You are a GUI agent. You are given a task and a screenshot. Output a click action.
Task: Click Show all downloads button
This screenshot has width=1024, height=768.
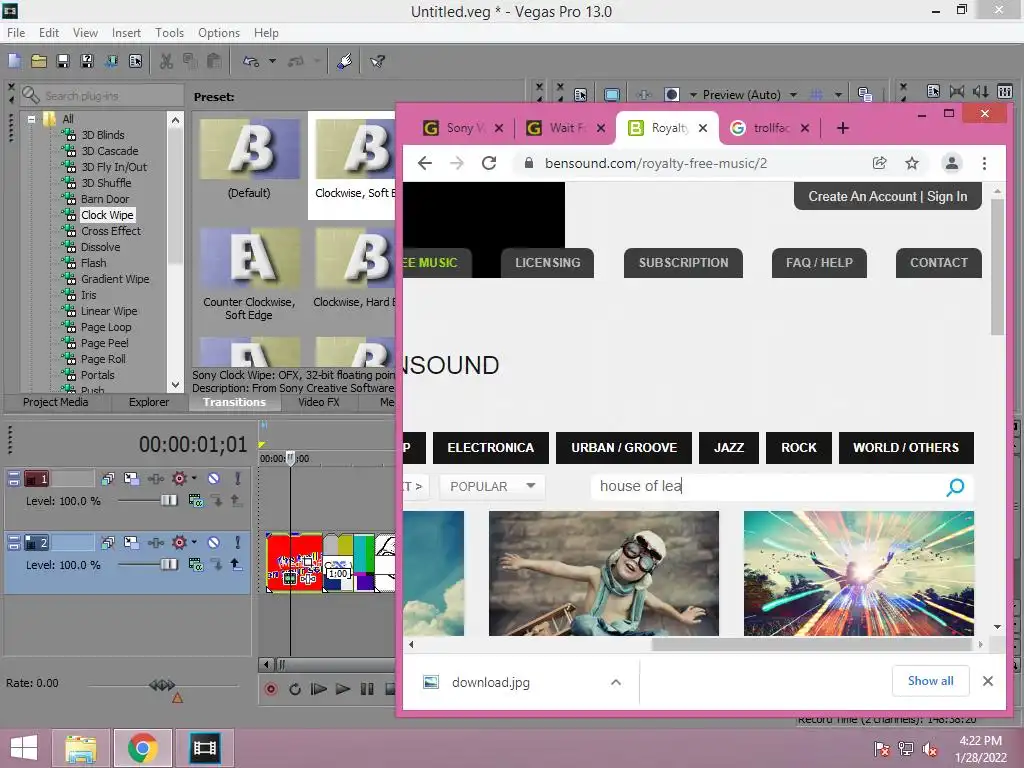coord(931,681)
